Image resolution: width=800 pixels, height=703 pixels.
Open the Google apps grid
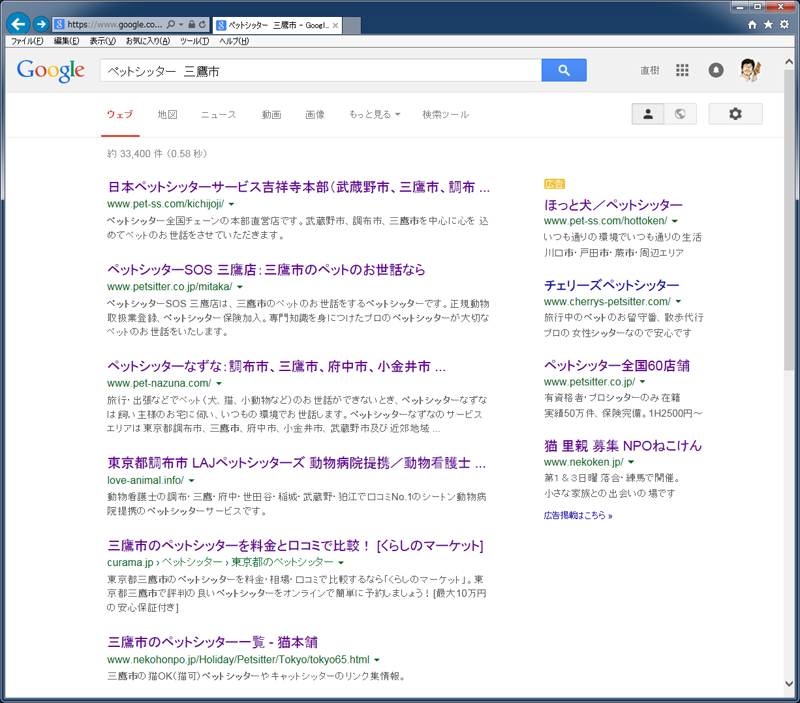pyautogui.click(x=682, y=70)
